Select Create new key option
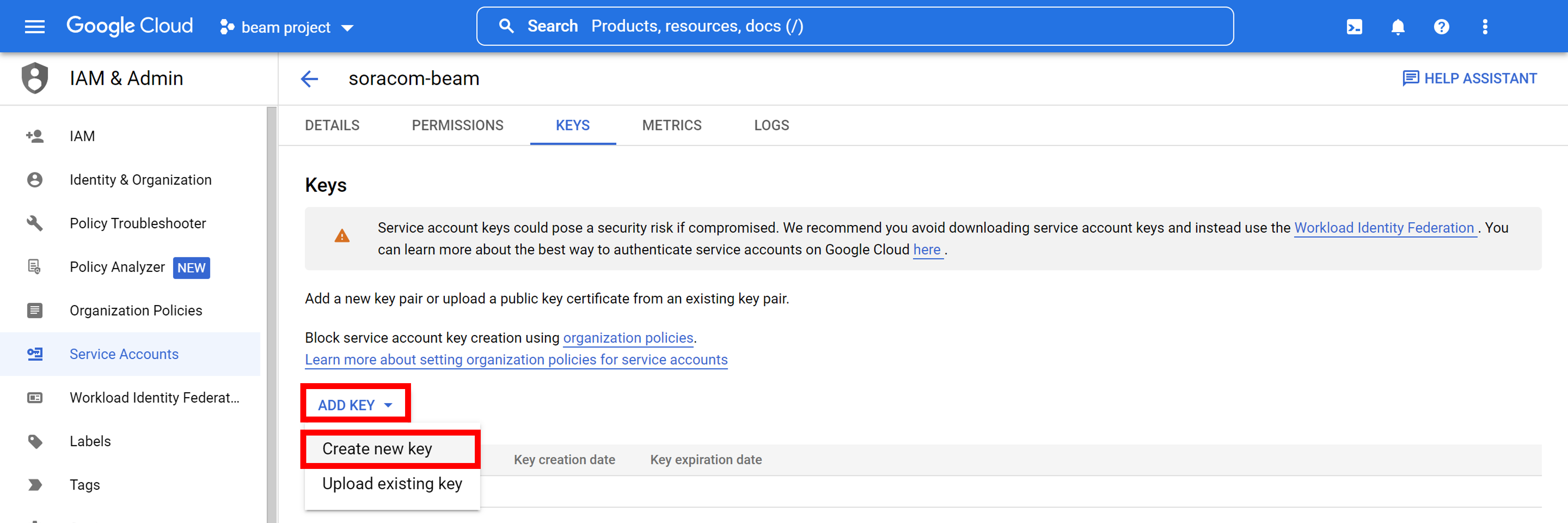 (377, 449)
